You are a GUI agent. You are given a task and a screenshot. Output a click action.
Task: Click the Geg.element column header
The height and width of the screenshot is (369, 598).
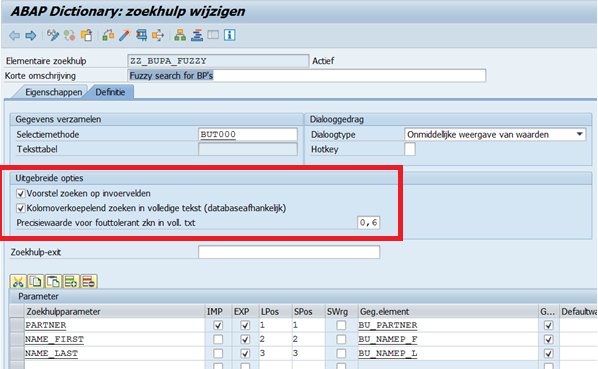click(x=448, y=311)
